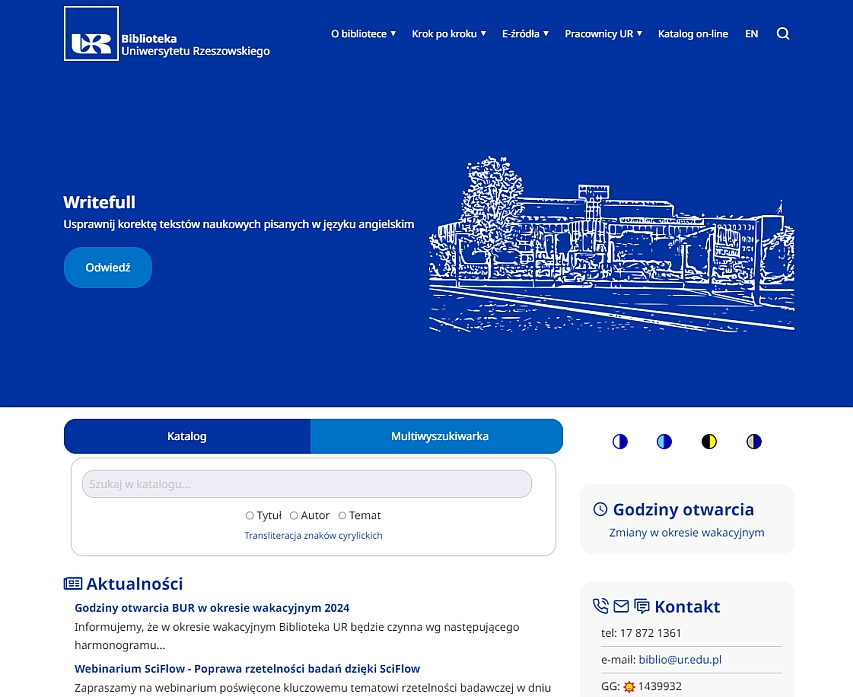
Task: Switch language to EN
Action: 751,34
